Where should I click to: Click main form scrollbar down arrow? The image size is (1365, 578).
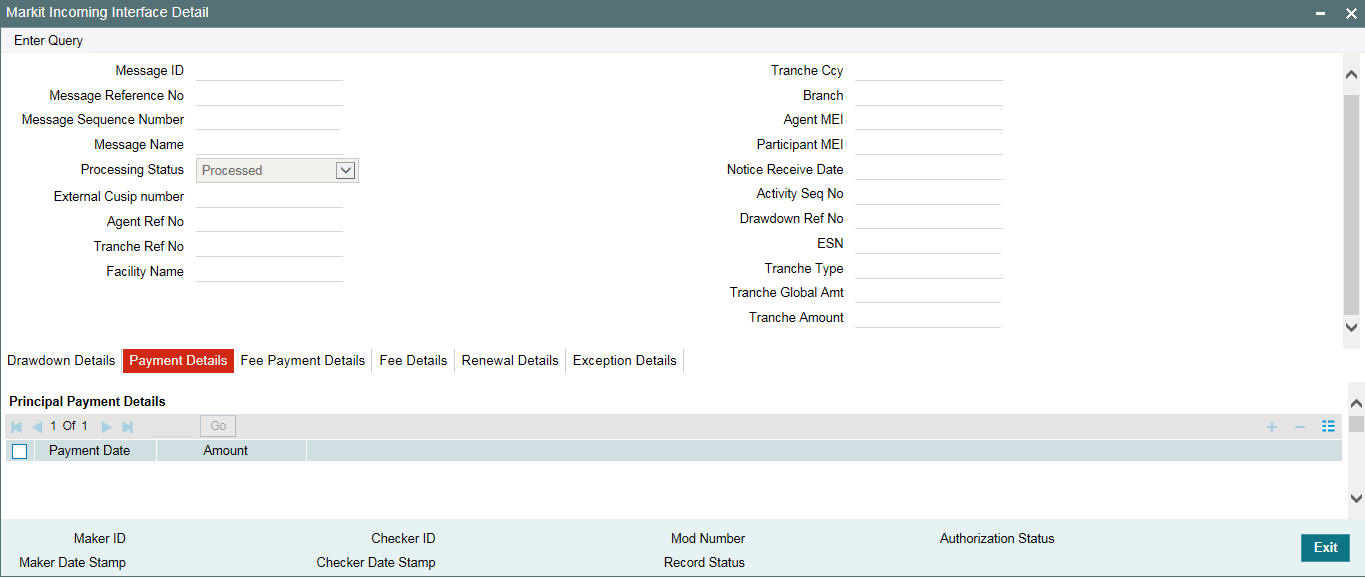(1352, 327)
